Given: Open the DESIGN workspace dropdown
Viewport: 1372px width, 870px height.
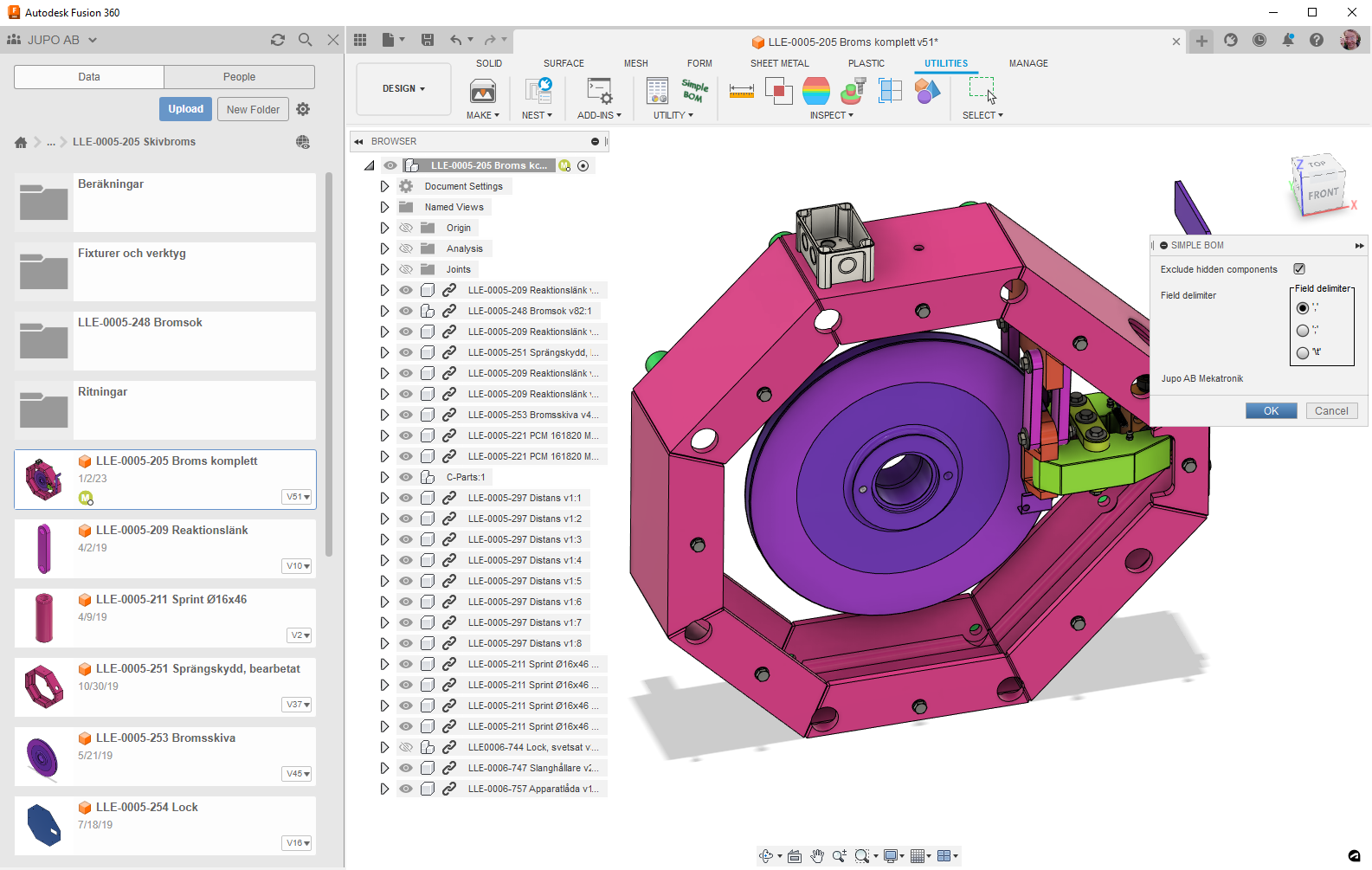Looking at the screenshot, I should [403, 89].
